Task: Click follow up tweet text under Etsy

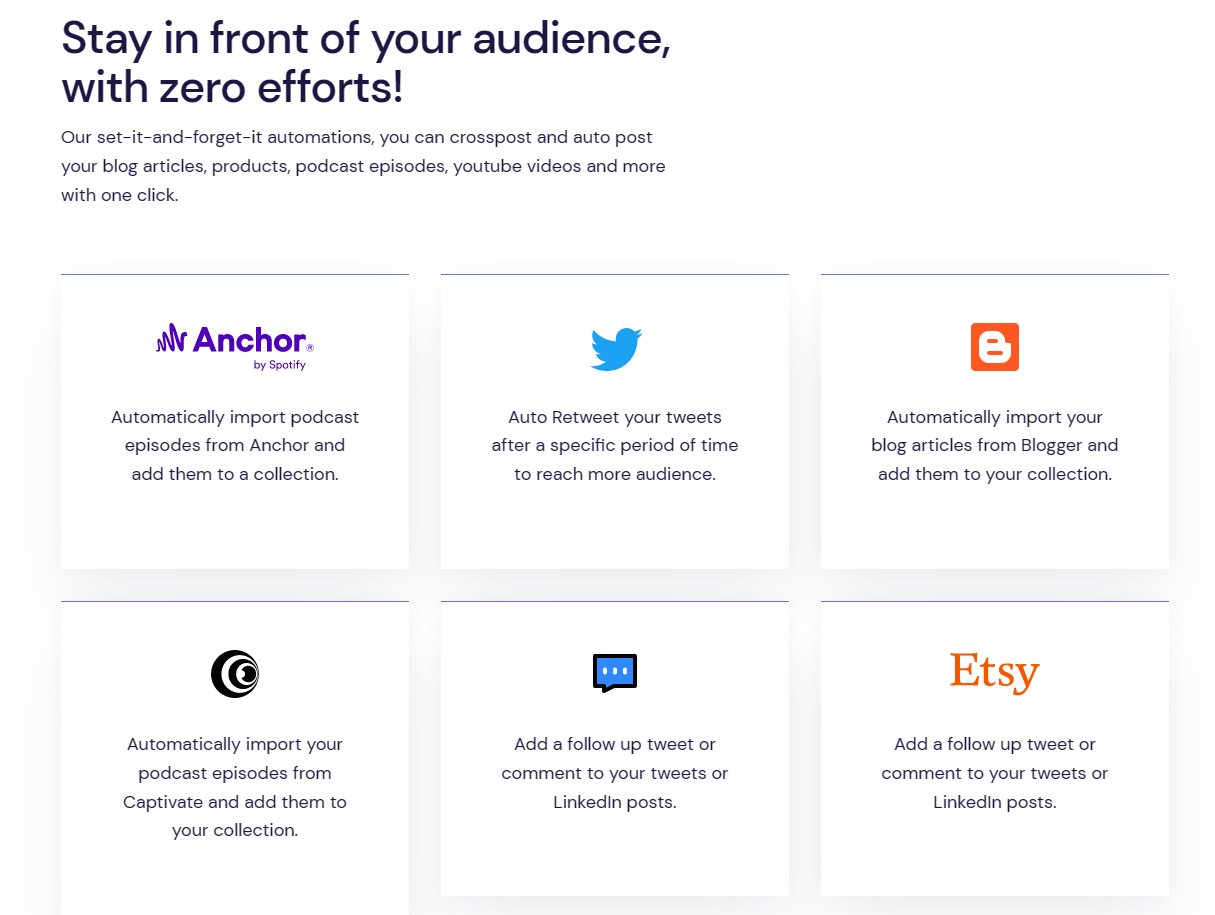Action: coord(995,773)
